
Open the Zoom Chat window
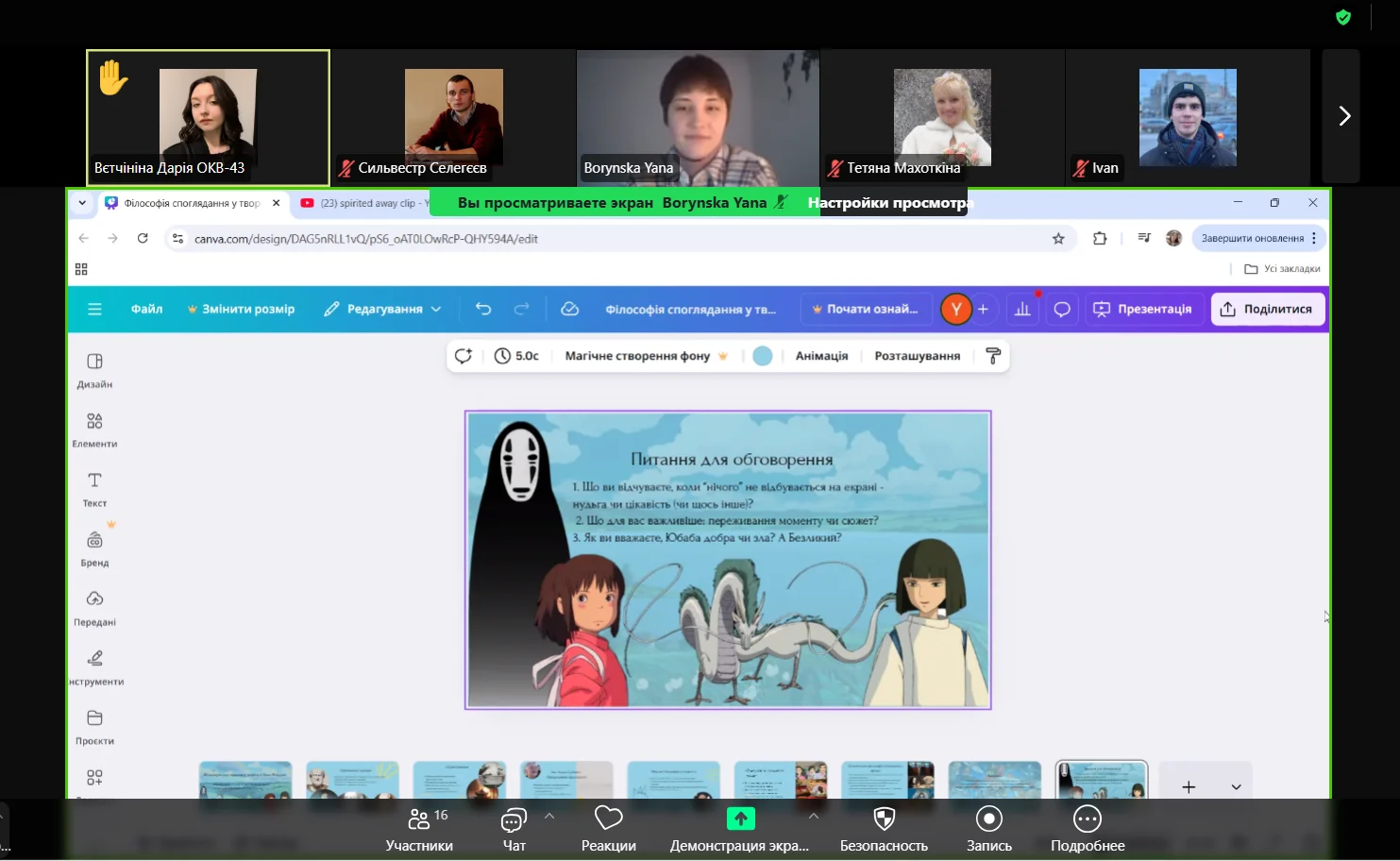click(x=514, y=828)
